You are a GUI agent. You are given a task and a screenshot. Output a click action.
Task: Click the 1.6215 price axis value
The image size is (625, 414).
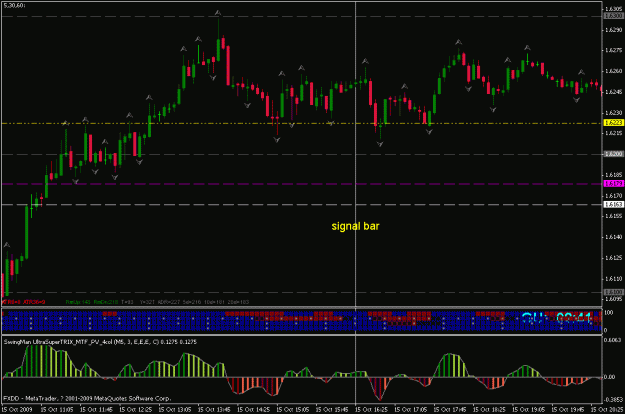pyautogui.click(x=614, y=133)
